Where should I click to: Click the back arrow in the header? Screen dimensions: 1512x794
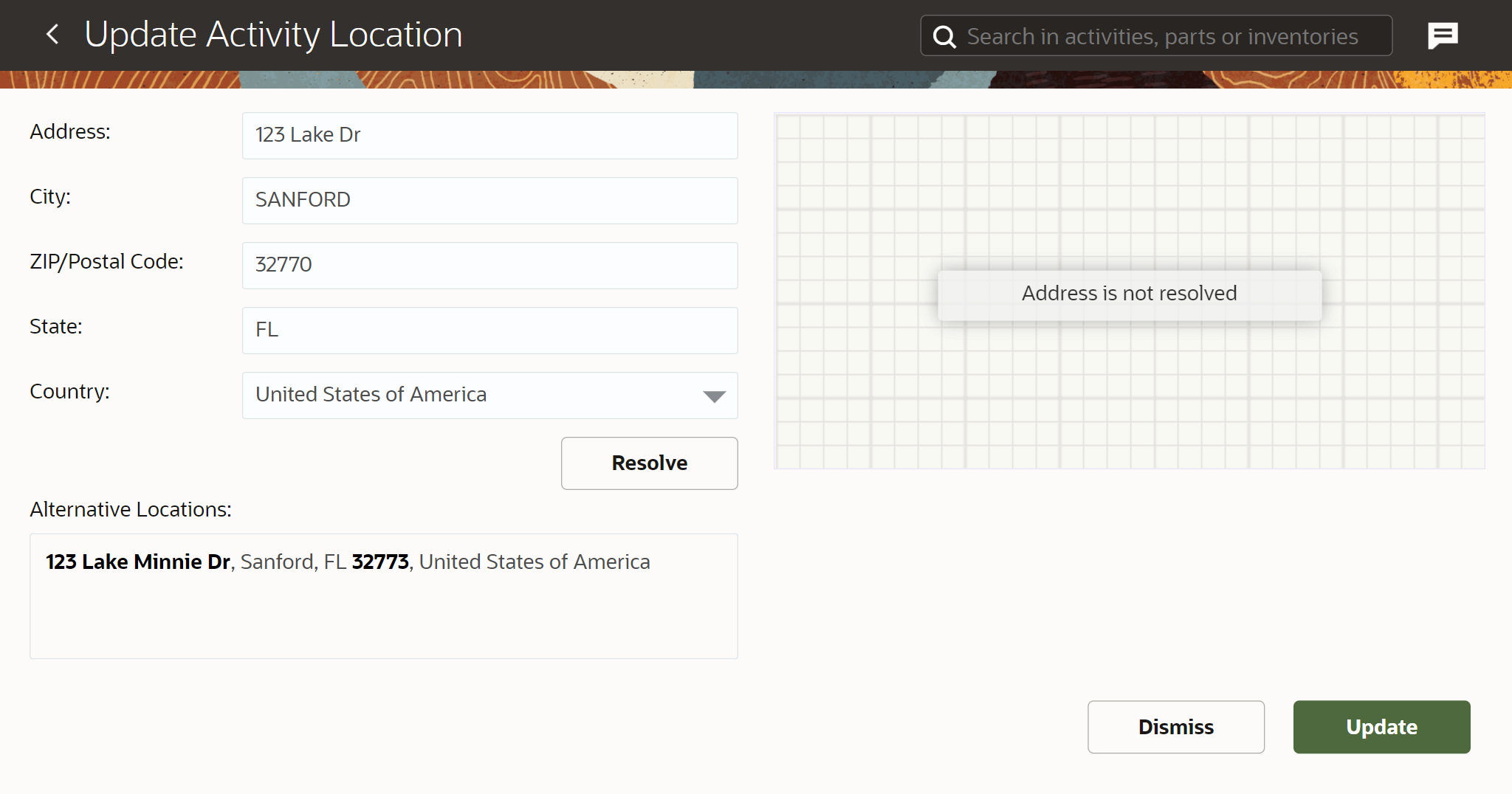pyautogui.click(x=52, y=34)
